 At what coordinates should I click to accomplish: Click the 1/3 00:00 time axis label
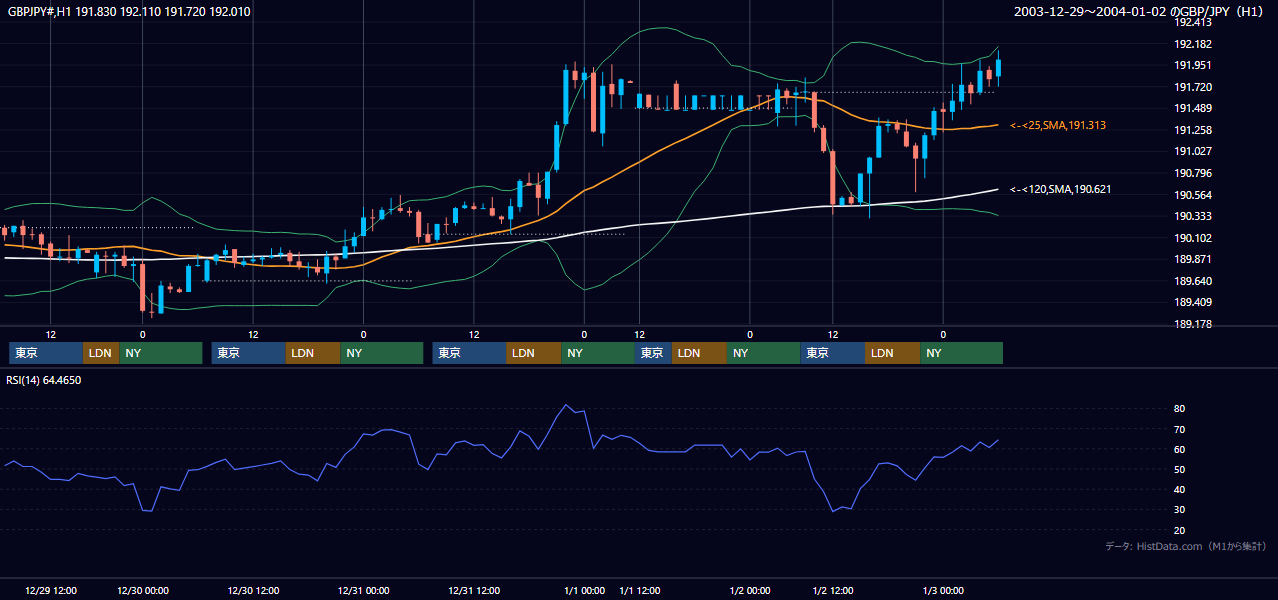pyautogui.click(x=943, y=590)
